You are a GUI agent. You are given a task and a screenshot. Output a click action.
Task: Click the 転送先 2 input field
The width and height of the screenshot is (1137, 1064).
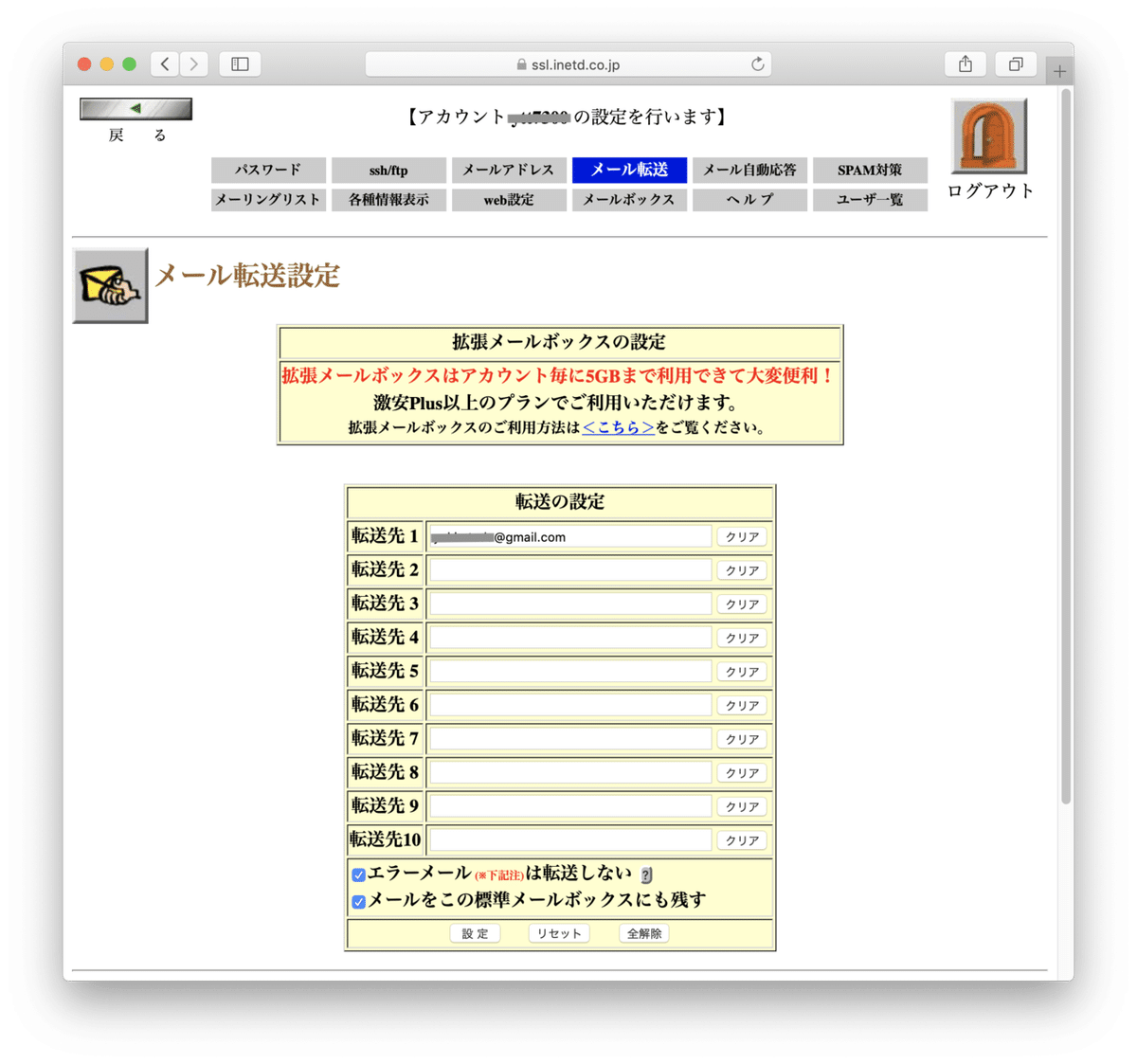tap(568, 569)
